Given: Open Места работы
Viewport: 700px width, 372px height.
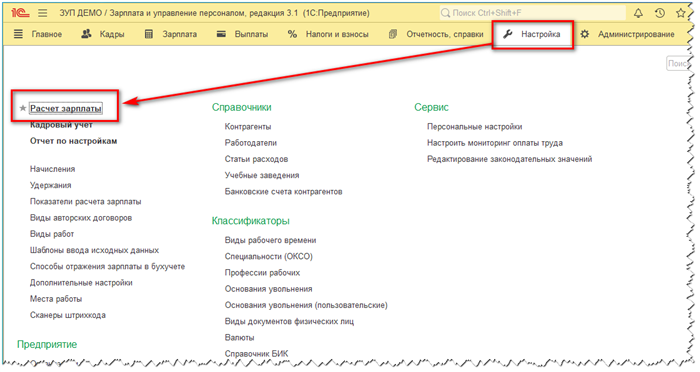Looking at the screenshot, I should click(56, 299).
